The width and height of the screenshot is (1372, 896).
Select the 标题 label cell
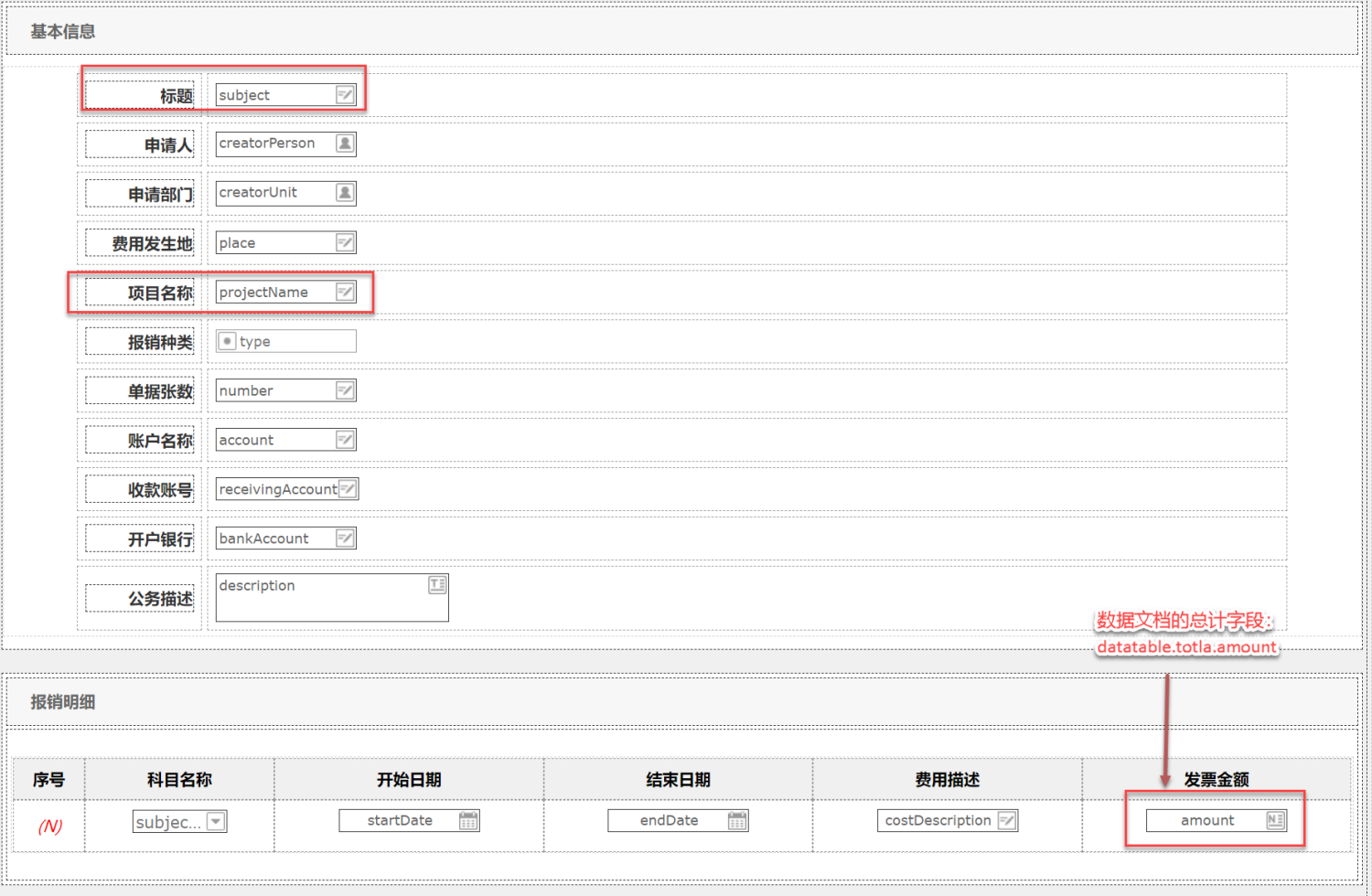click(141, 96)
